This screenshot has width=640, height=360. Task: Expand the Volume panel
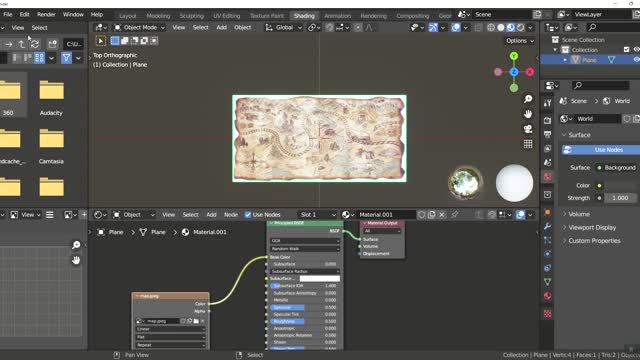click(578, 214)
